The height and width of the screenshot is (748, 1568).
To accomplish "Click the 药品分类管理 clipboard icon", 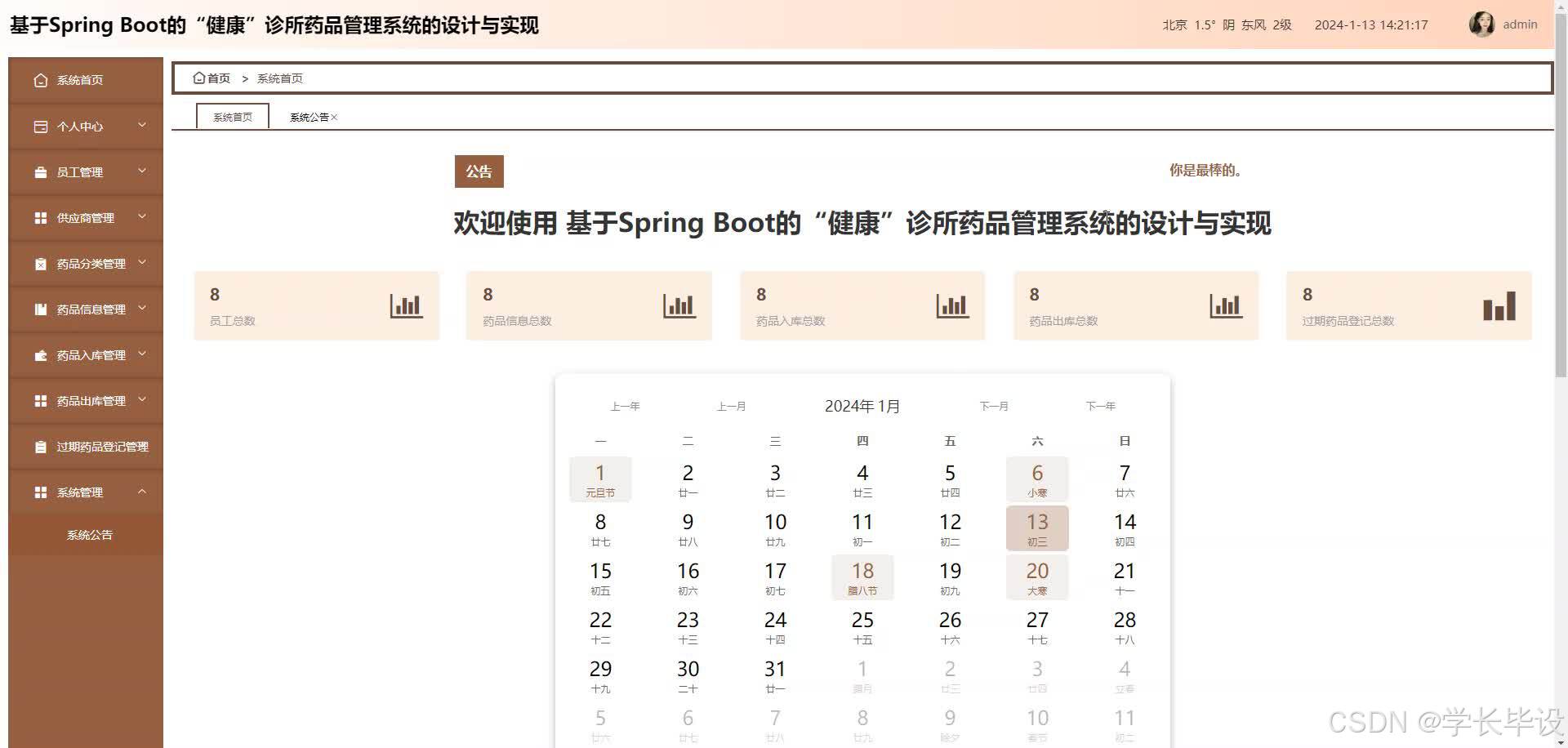I will tap(41, 264).
